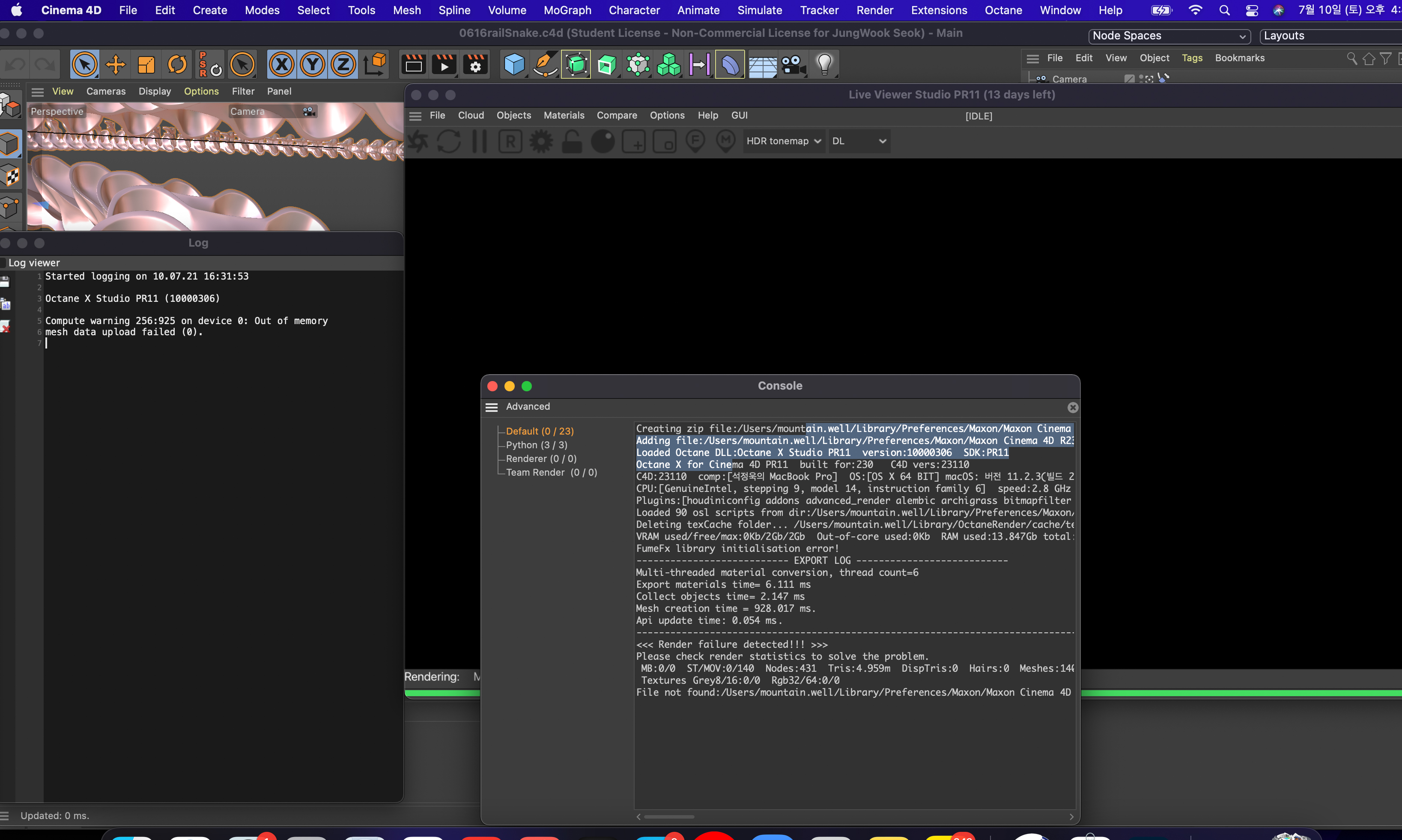Toggle the Live Viewer clay mode sphere
The height and width of the screenshot is (840, 1402).
coord(603,142)
